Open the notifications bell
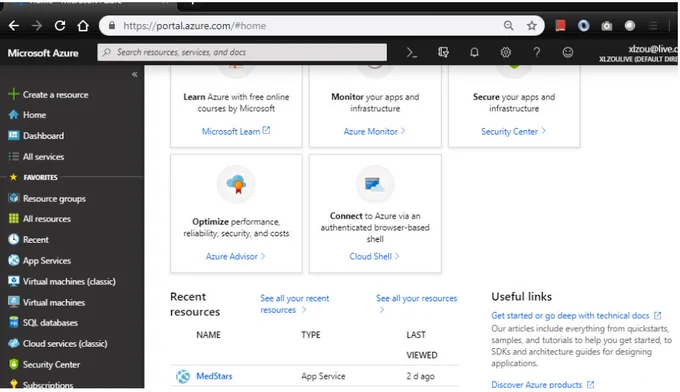This screenshot has width=680, height=392. coord(474,52)
